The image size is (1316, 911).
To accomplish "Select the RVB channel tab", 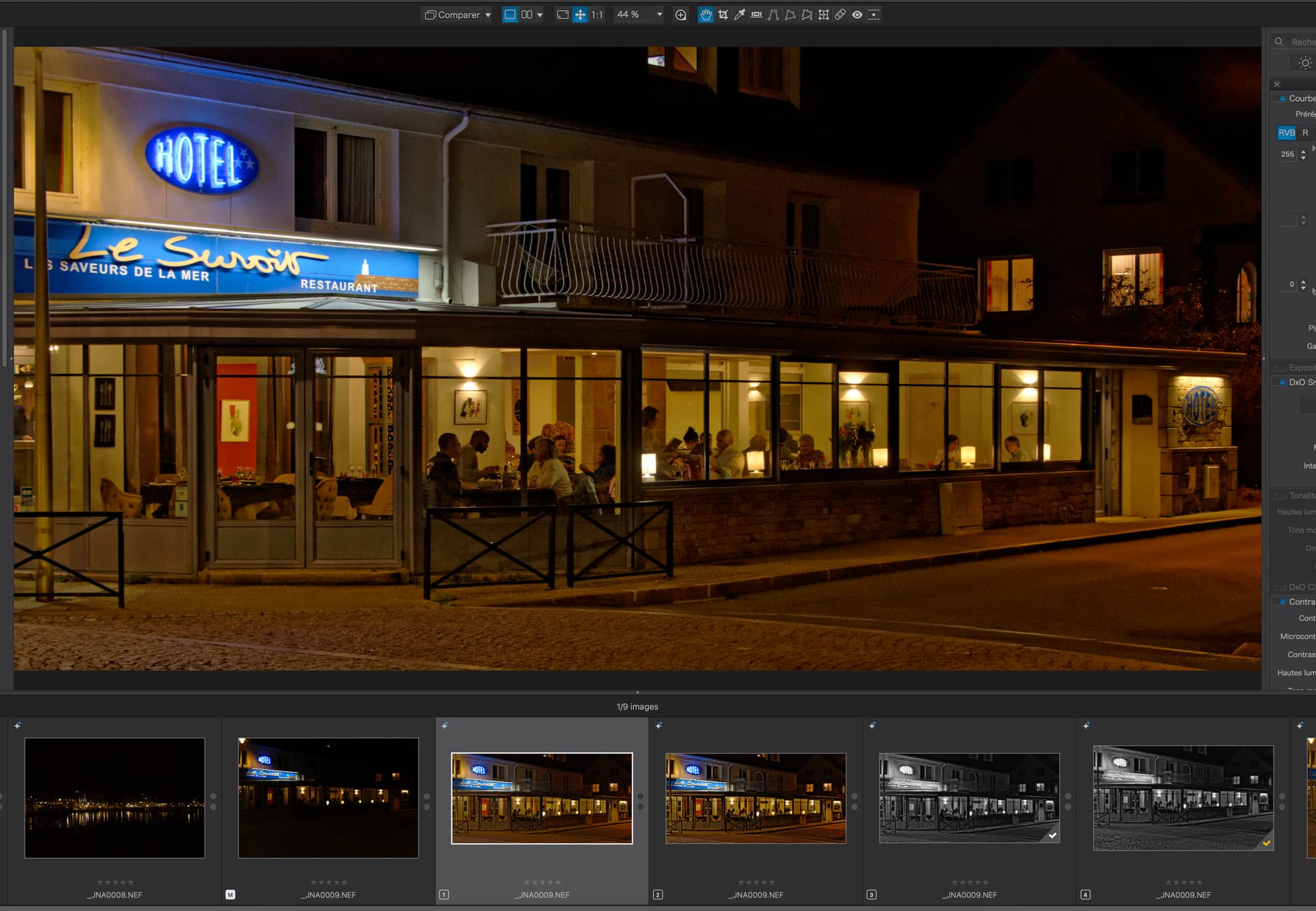I will [1287, 132].
